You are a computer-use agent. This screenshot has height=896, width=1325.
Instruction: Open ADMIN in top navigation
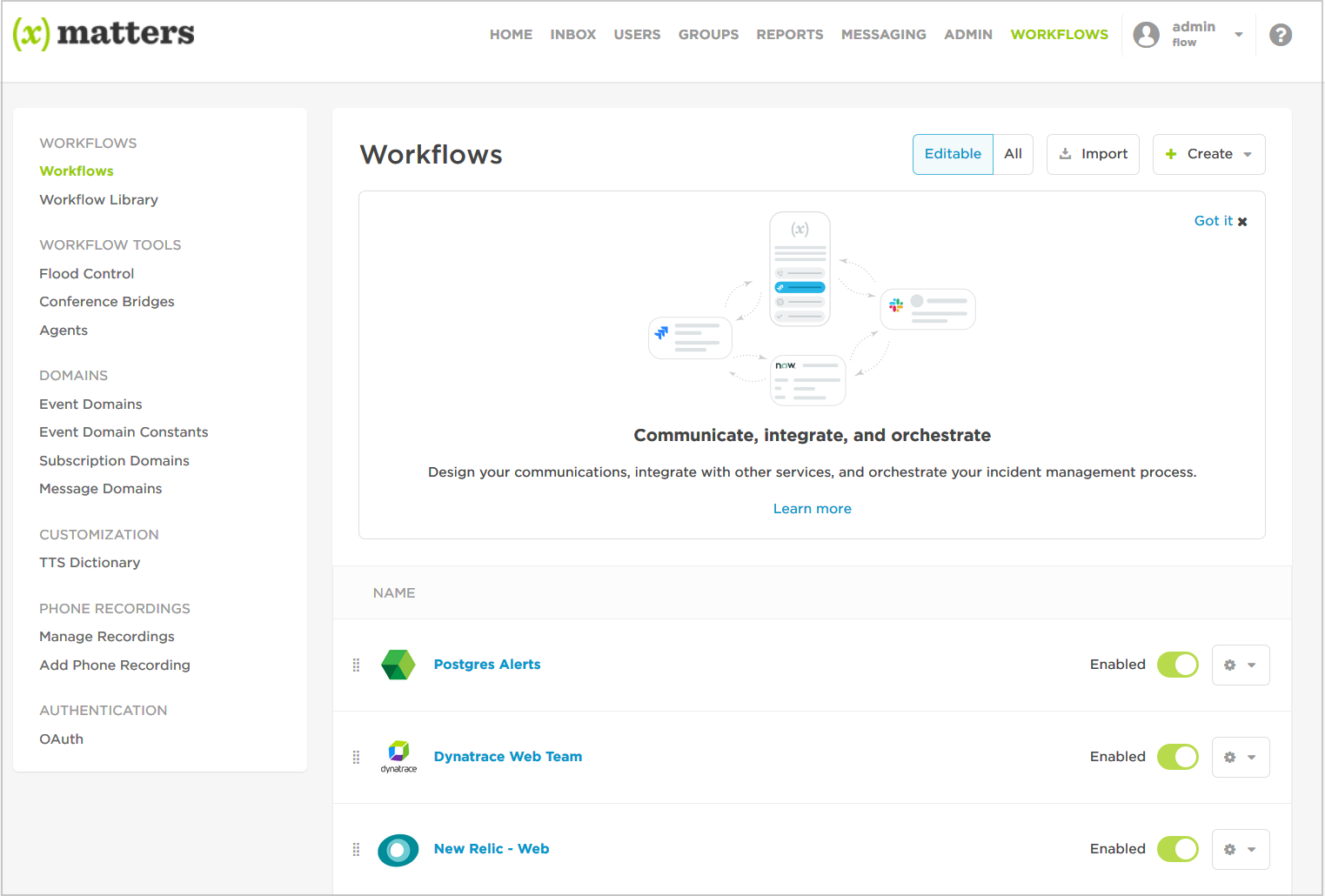pyautogui.click(x=968, y=35)
